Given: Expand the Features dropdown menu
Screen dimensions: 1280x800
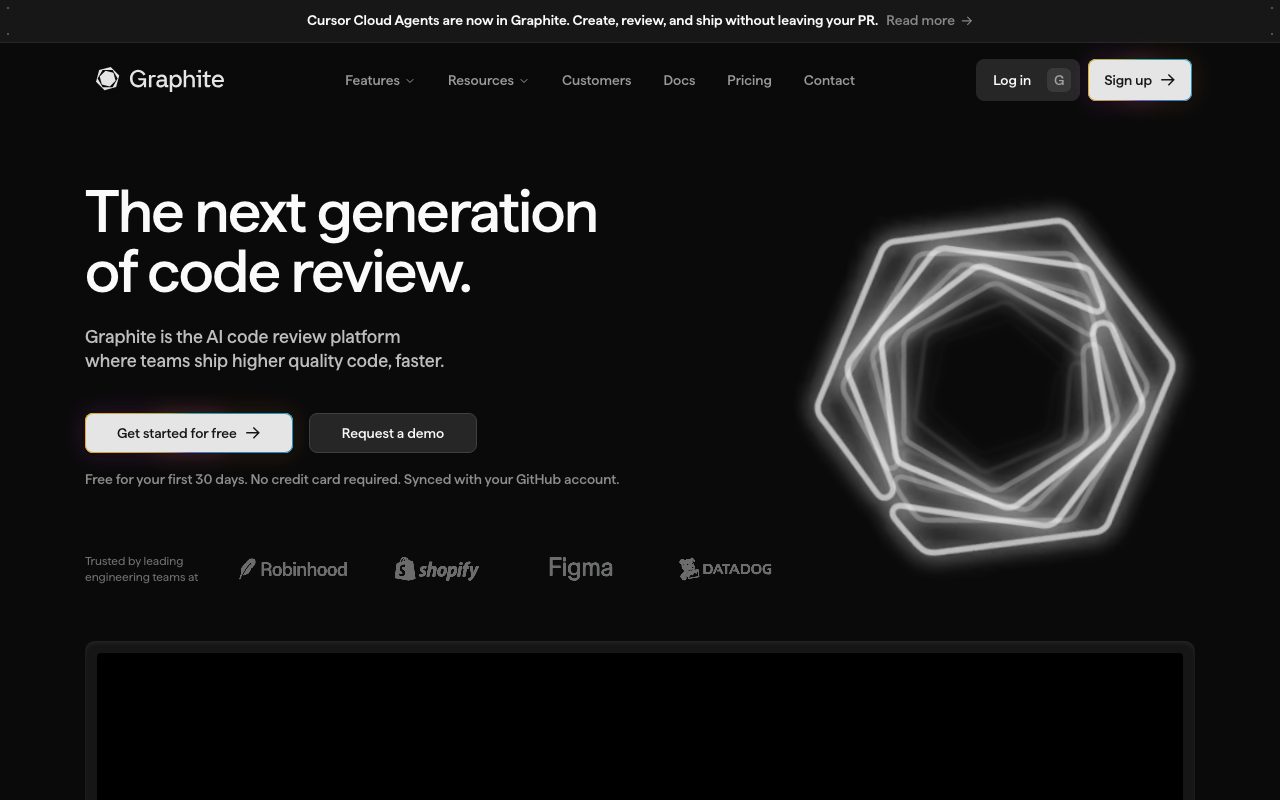Looking at the screenshot, I should pos(379,80).
